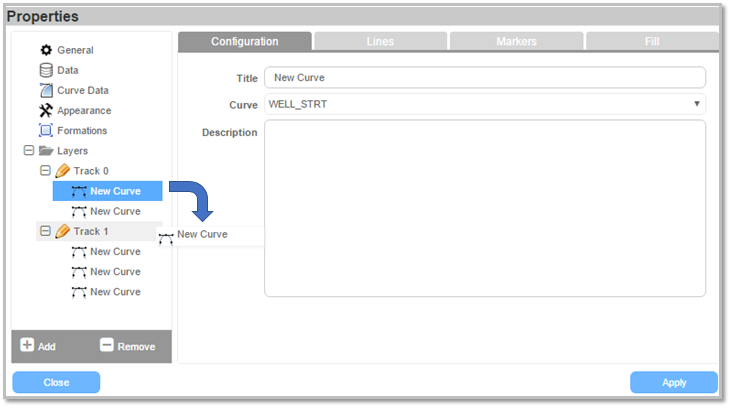Screen dimensions: 731x408
Task: Select the Configuration tab
Action: pyautogui.click(x=245, y=41)
